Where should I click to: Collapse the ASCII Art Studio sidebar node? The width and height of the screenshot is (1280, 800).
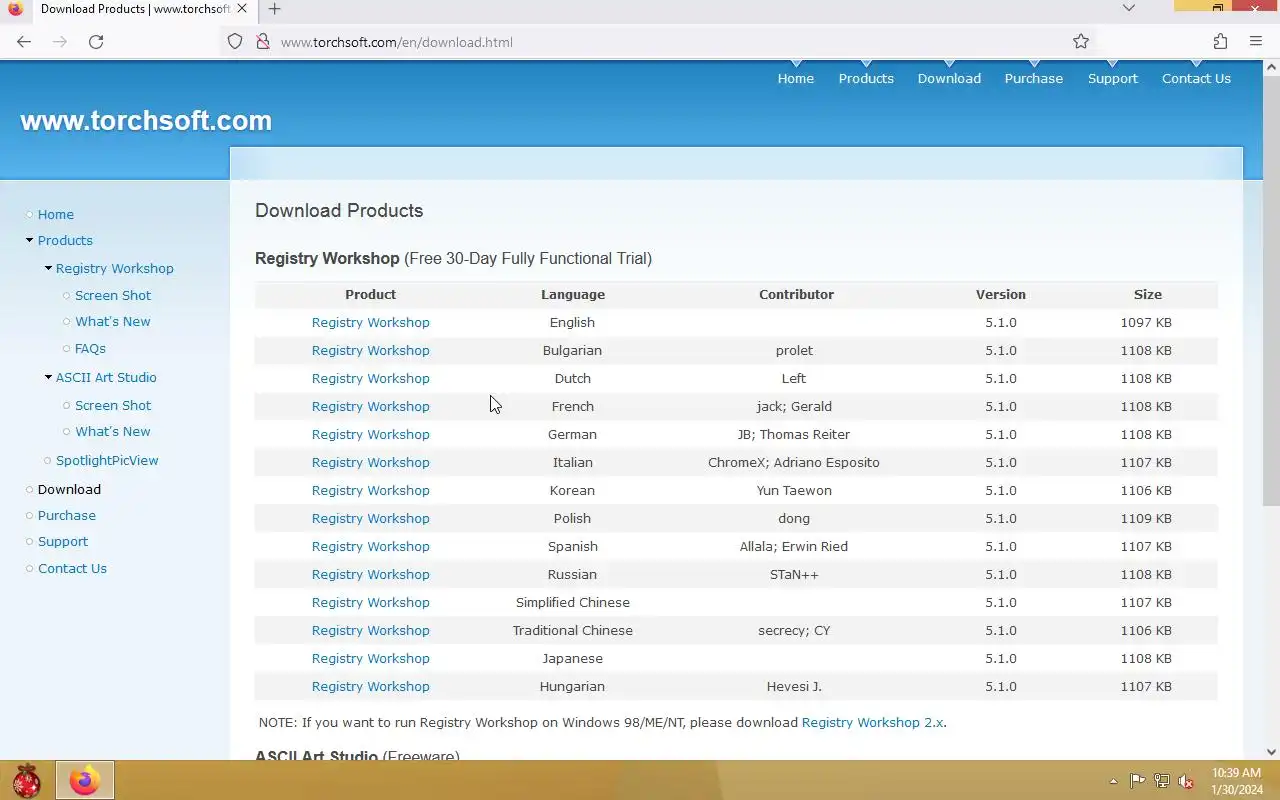[x=48, y=377]
